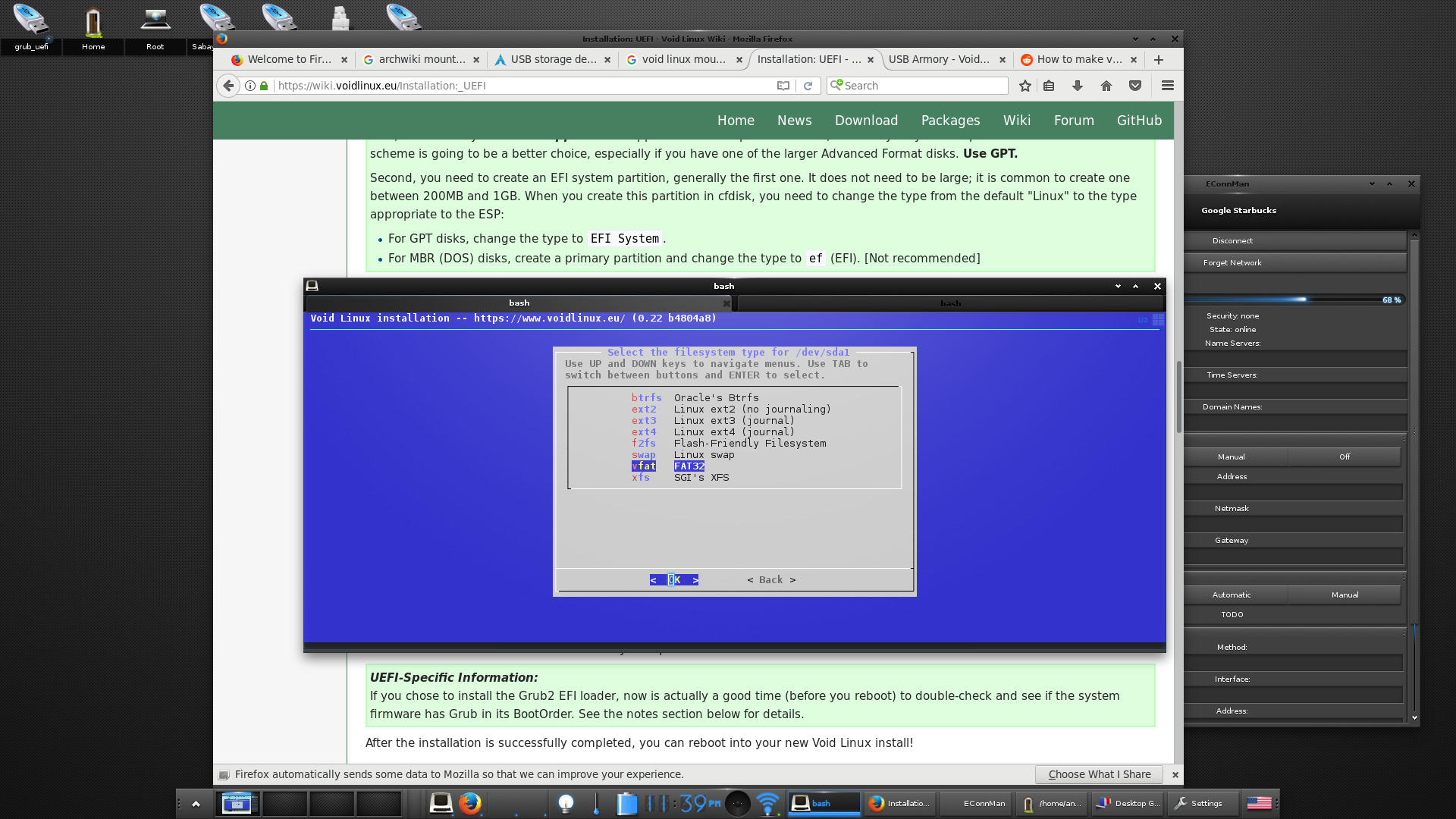Click the light bulb backlight icon in taskbar
This screenshot has height=819, width=1456.
click(x=566, y=803)
